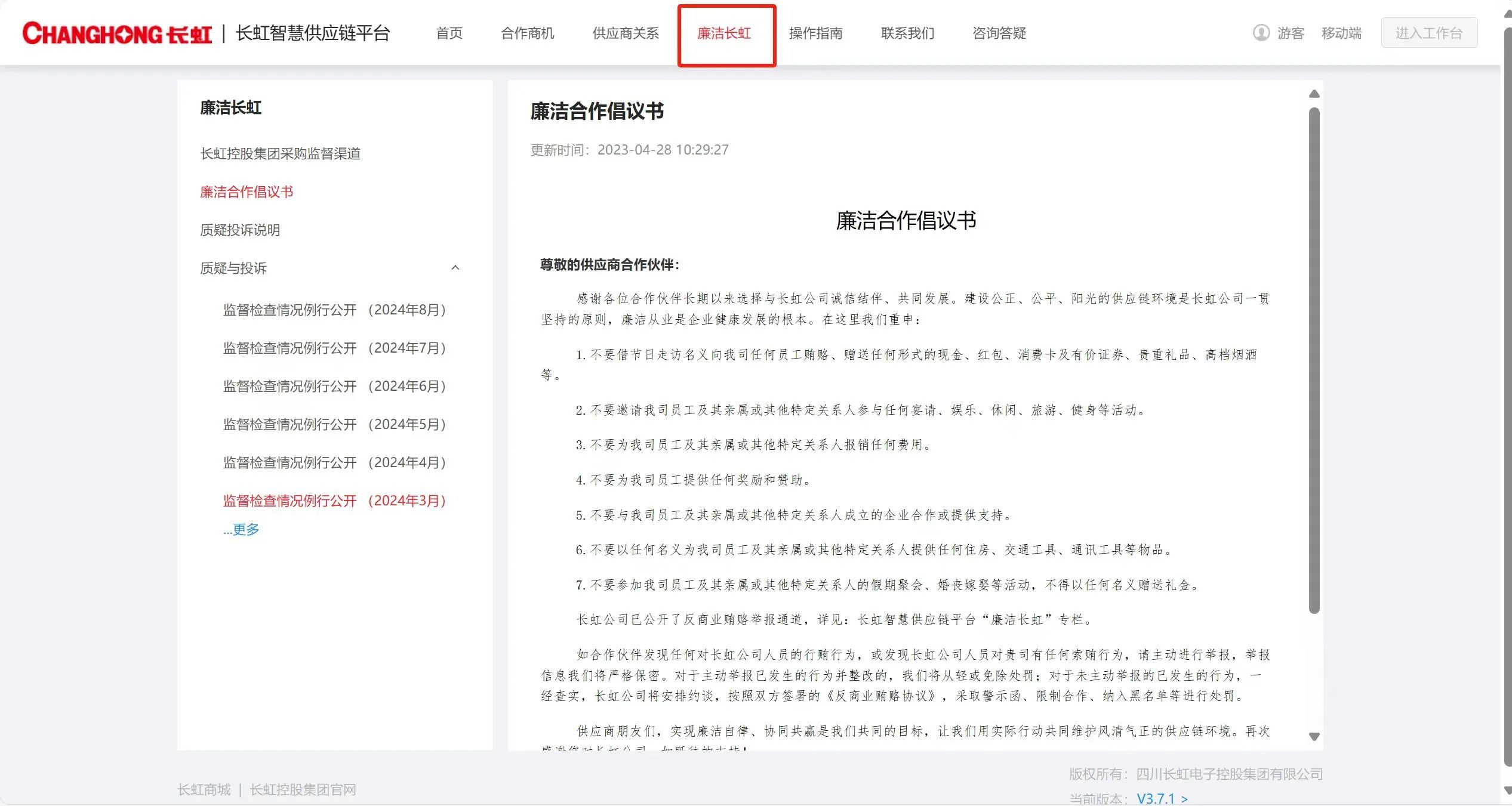Open the 咨询答疑 nav tab

point(999,33)
